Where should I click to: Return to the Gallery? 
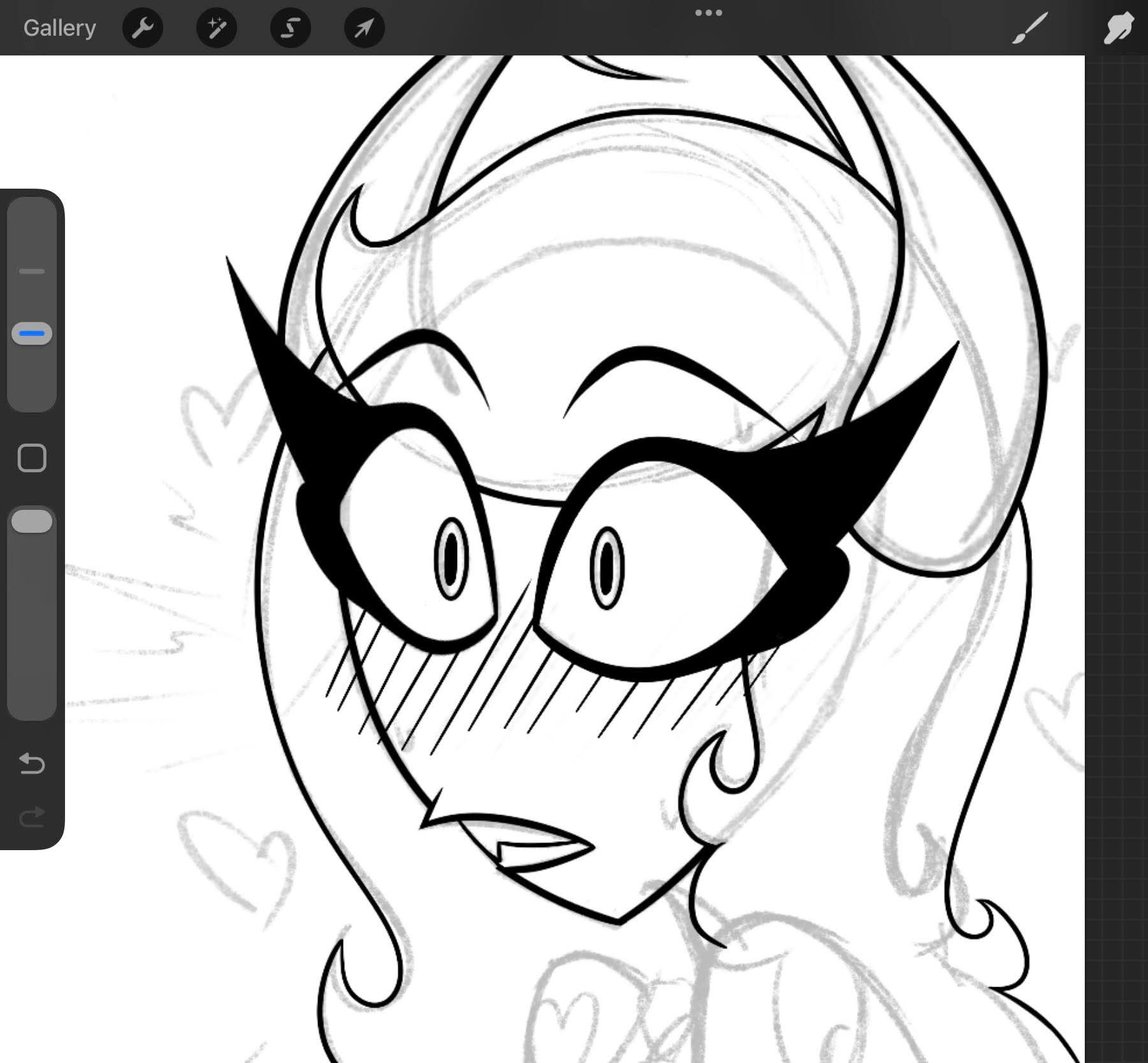click(59, 28)
